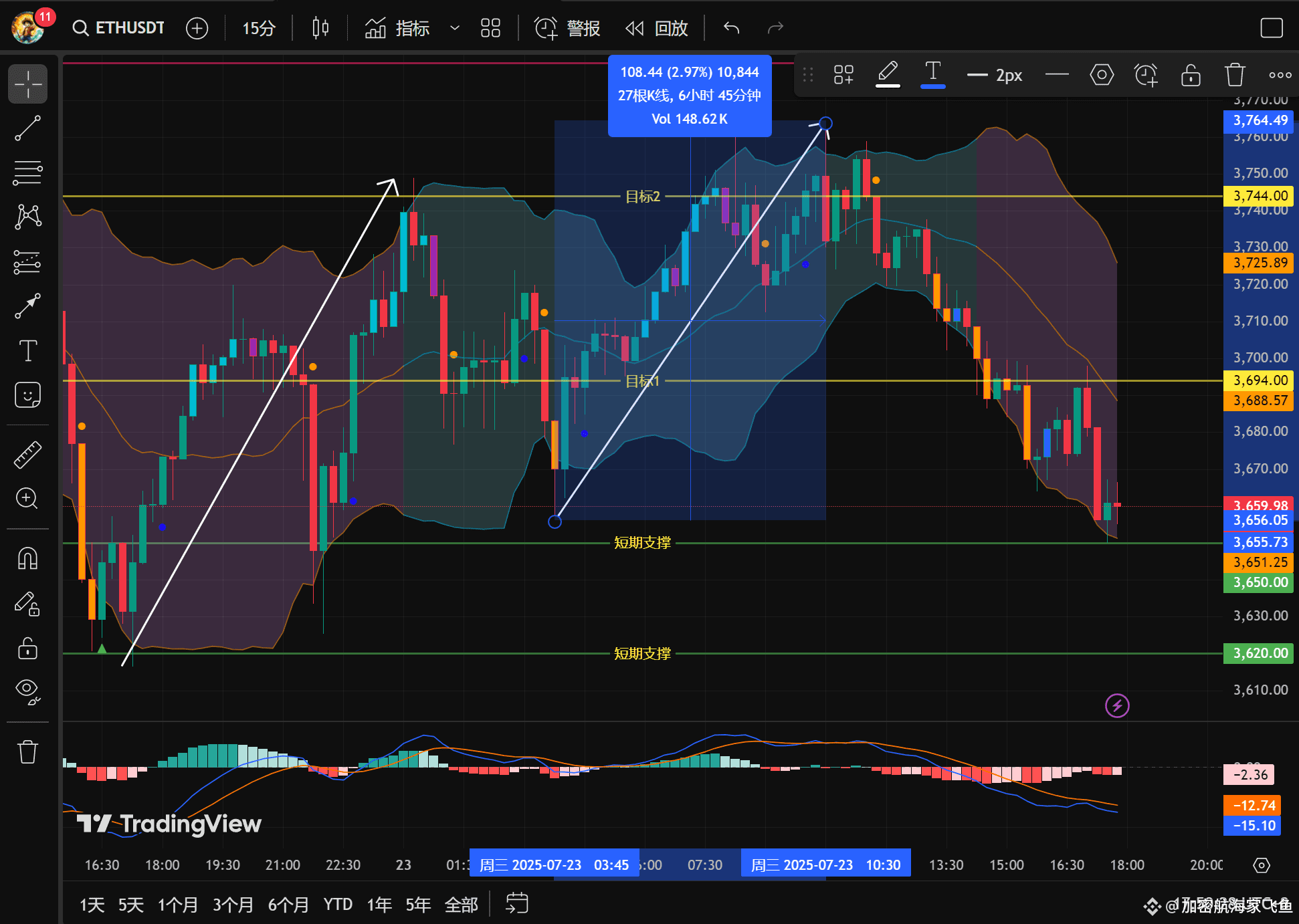Select the text annotation tool in sidebar

click(x=27, y=351)
